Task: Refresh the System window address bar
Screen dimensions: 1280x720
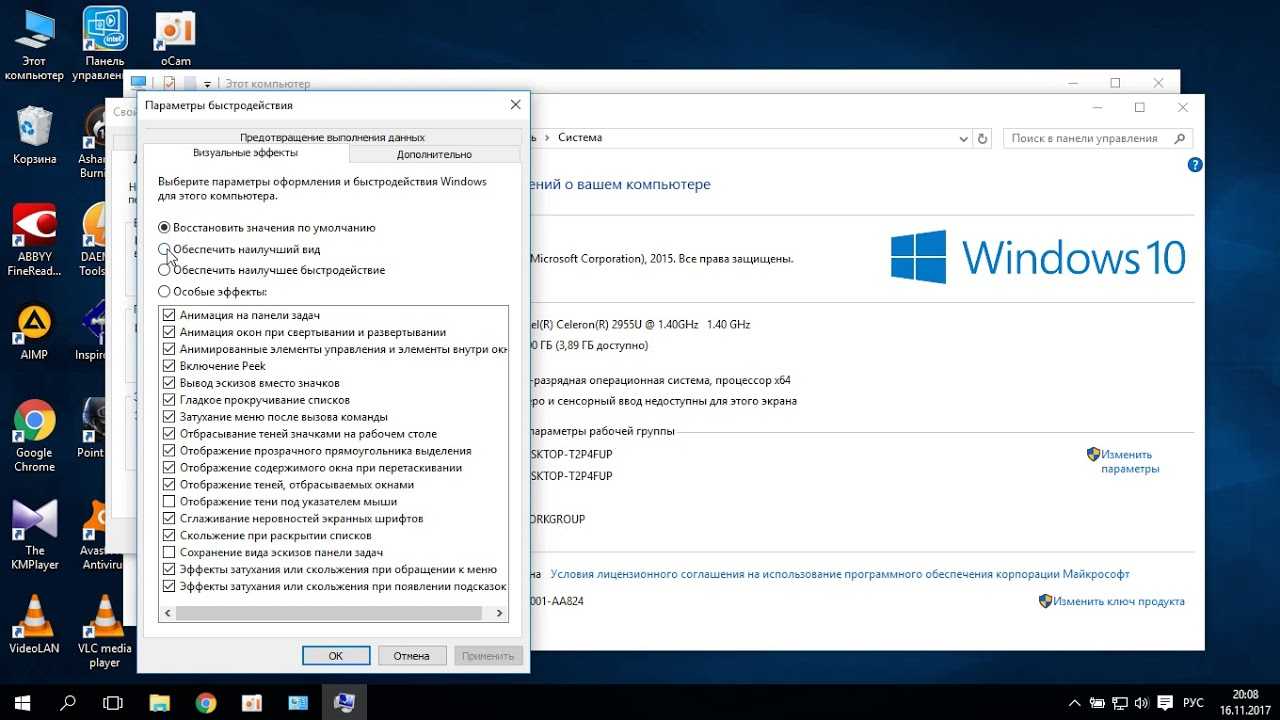Action: pos(982,139)
